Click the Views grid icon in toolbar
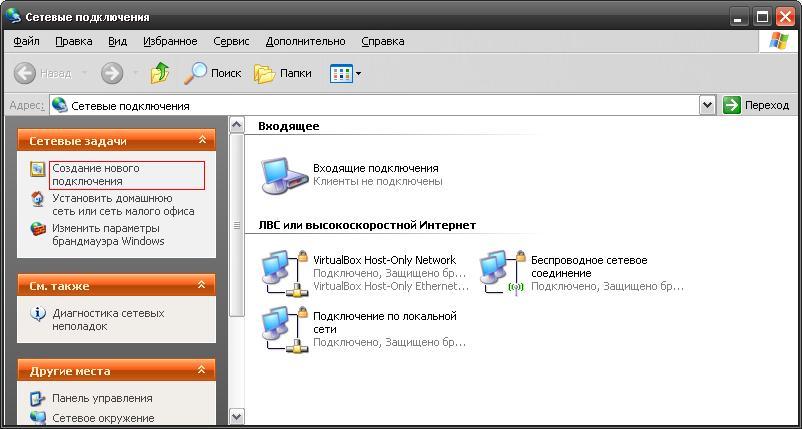 [x=341, y=74]
